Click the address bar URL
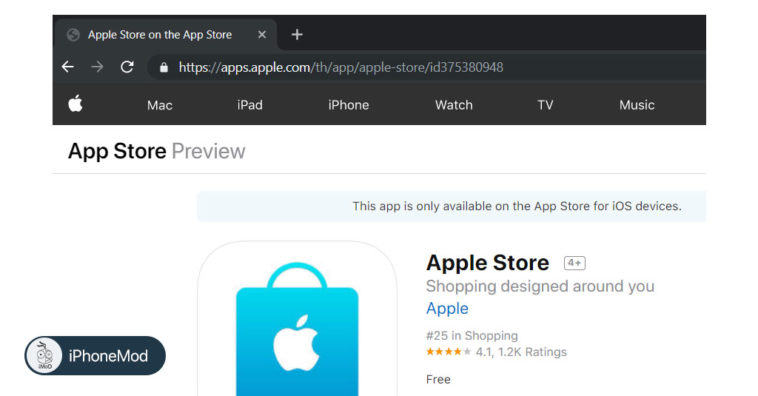This screenshot has width=758, height=396. click(341, 67)
